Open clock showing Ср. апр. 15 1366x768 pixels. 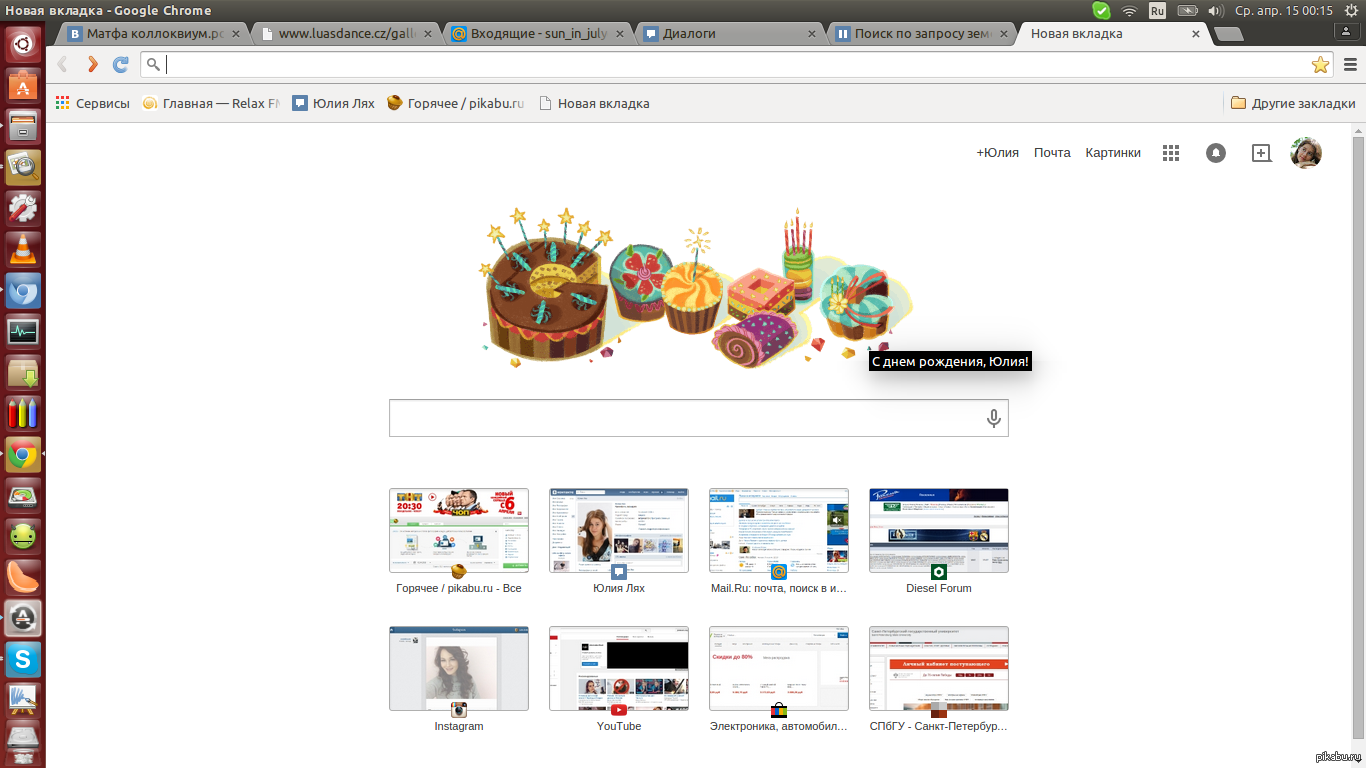click(1284, 11)
